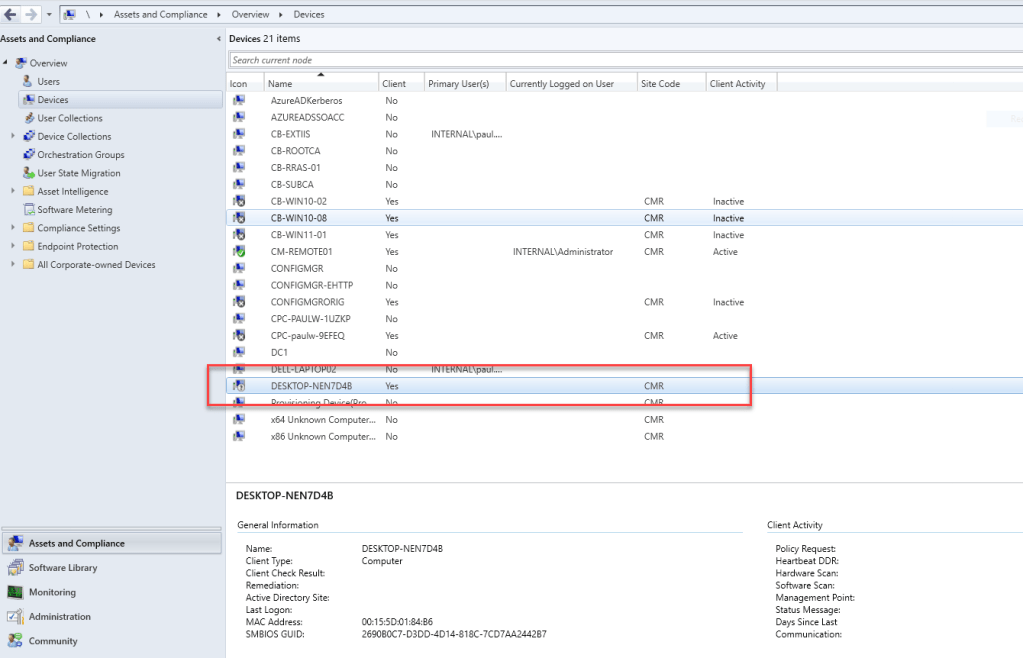Click the User State Migration icon
Image resolution: width=1023 pixels, height=658 pixels.
[28, 173]
